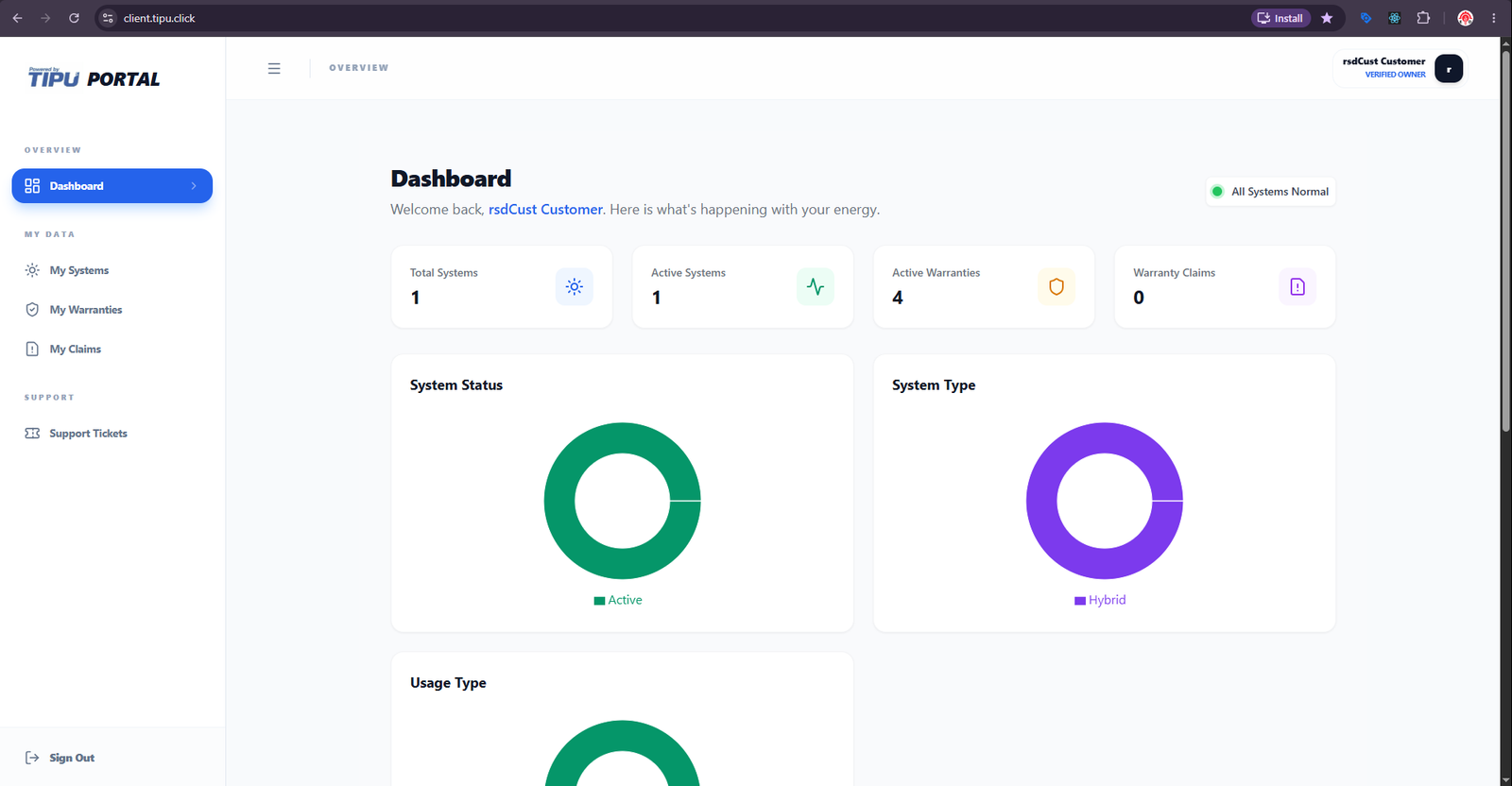Click the browser profile avatar icon

click(x=1466, y=18)
